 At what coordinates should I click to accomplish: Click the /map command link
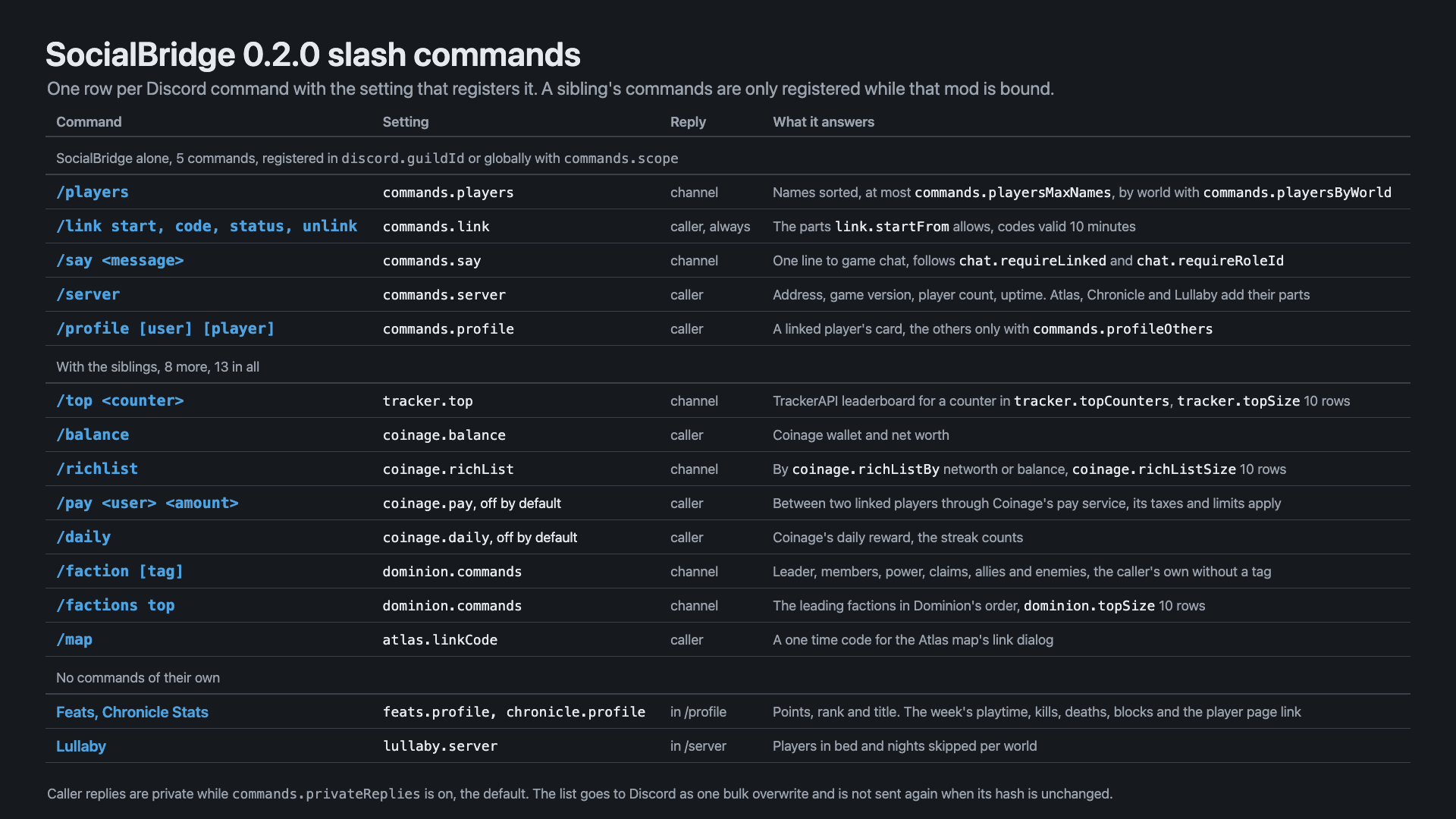pos(74,639)
